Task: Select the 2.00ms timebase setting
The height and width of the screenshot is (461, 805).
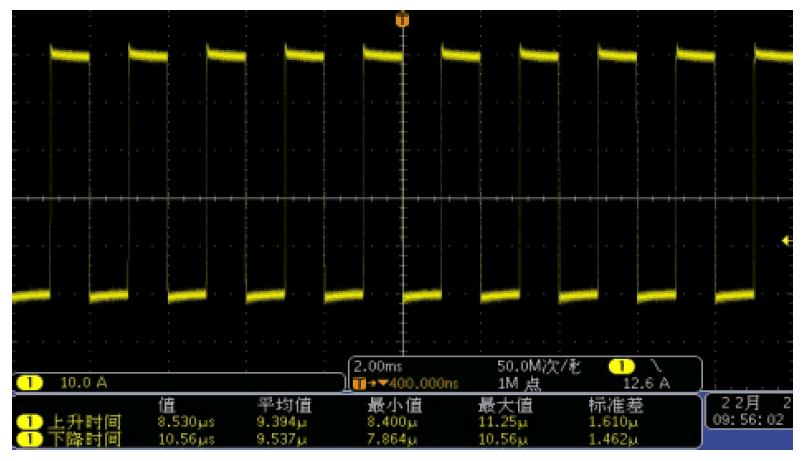Action: click(x=378, y=367)
